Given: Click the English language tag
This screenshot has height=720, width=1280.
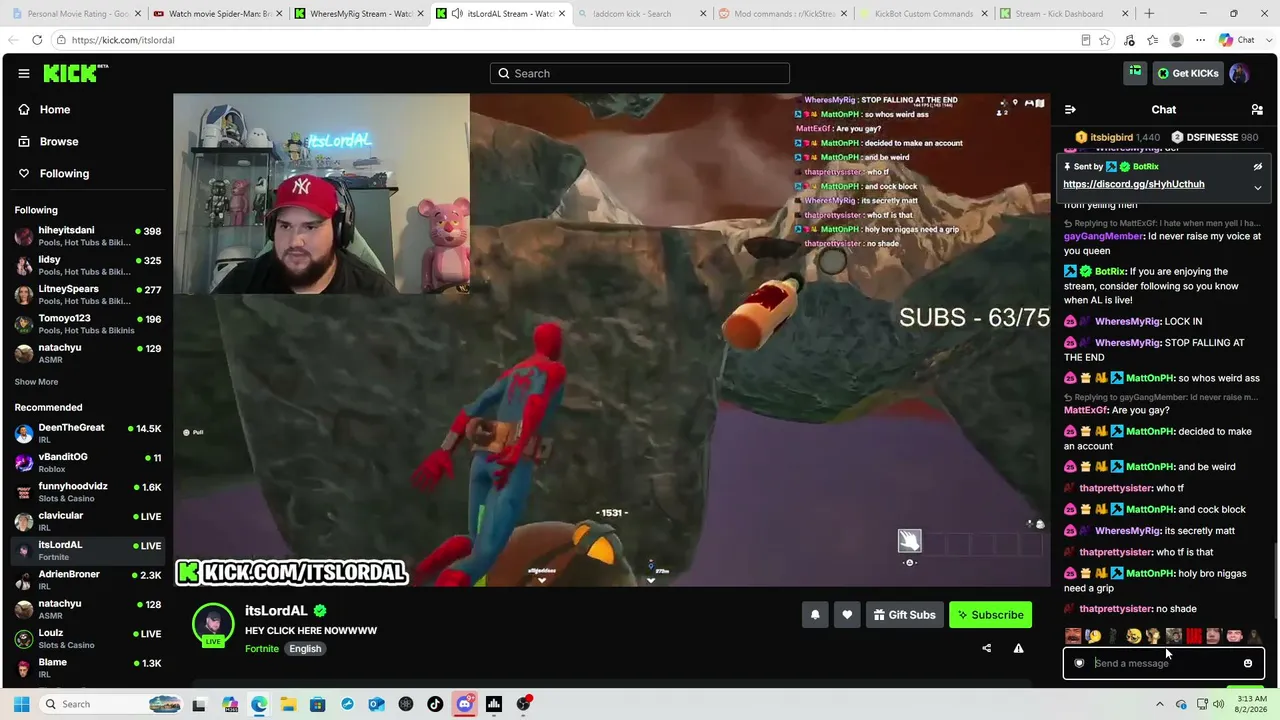Looking at the screenshot, I should (x=305, y=648).
